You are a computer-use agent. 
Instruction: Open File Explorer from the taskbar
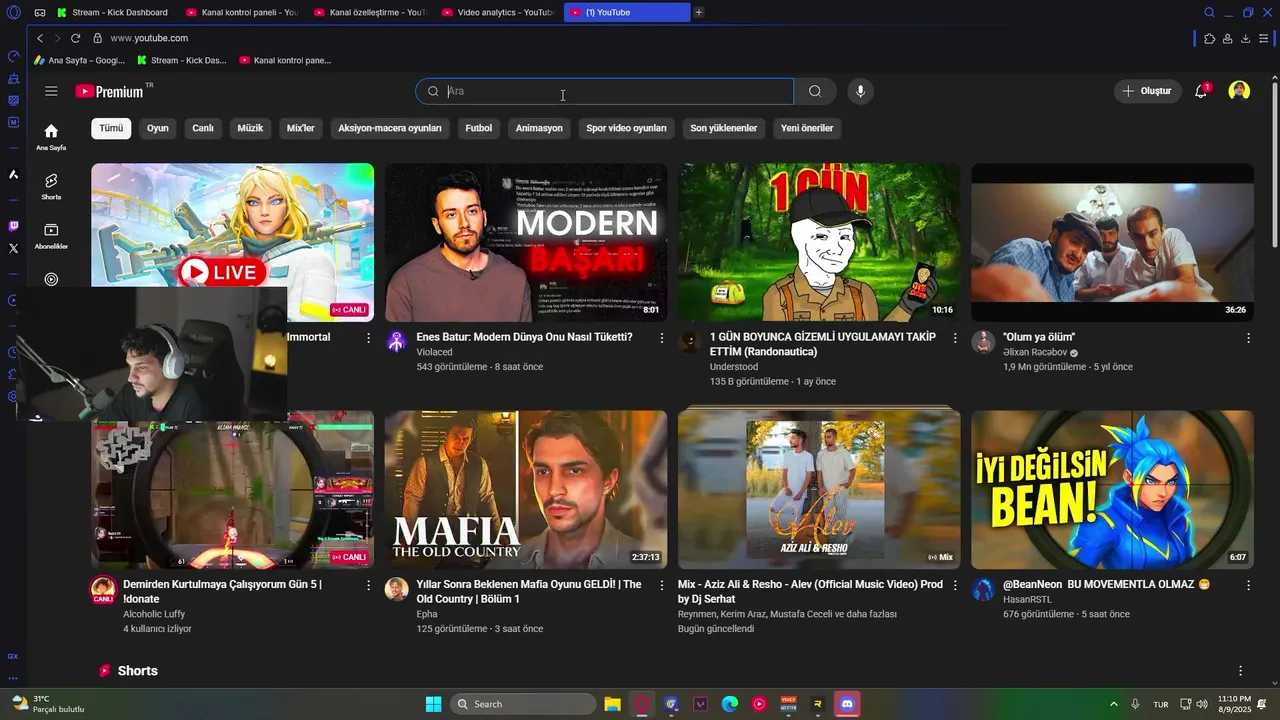tap(612, 704)
